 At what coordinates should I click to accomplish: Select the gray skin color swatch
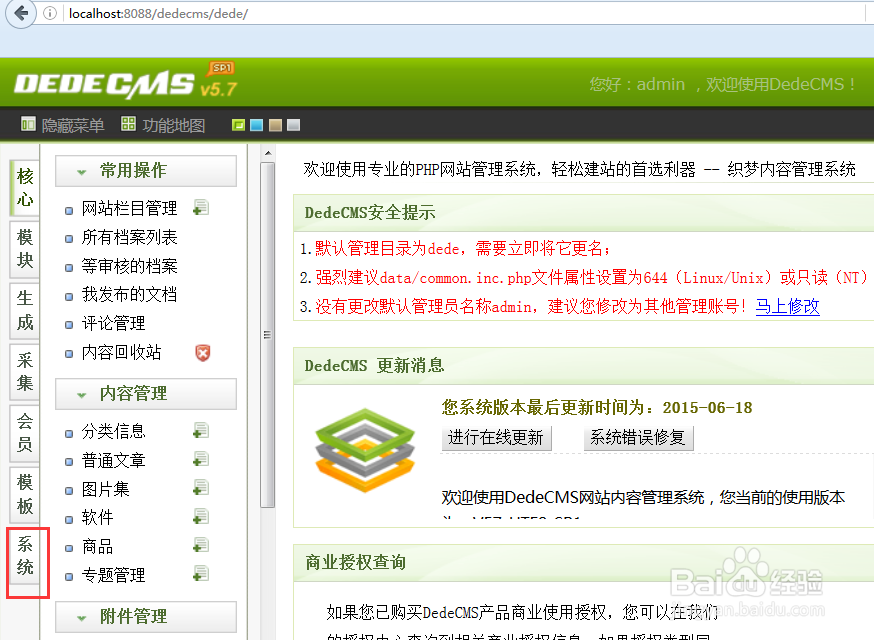point(294,125)
